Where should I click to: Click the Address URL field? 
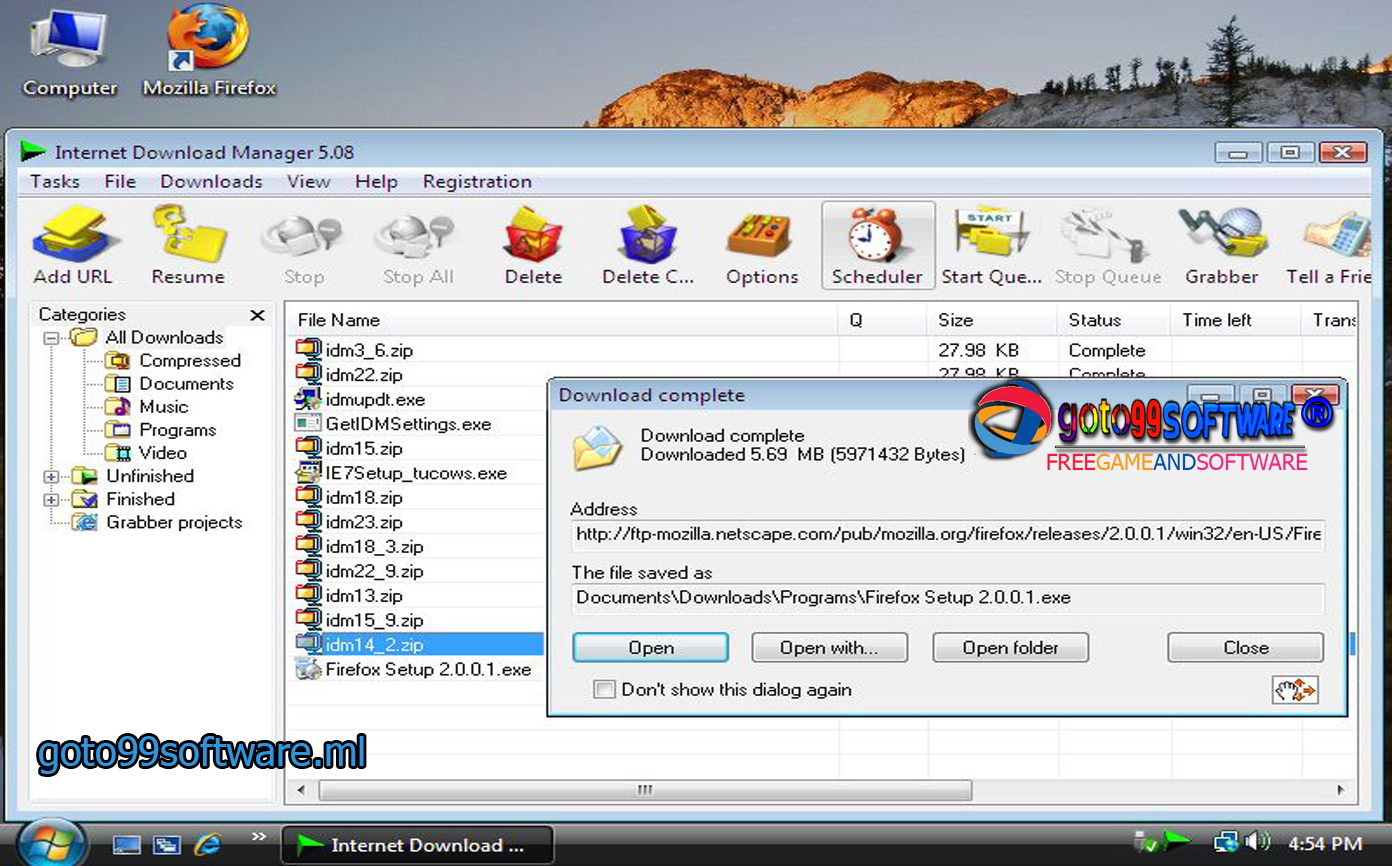948,535
